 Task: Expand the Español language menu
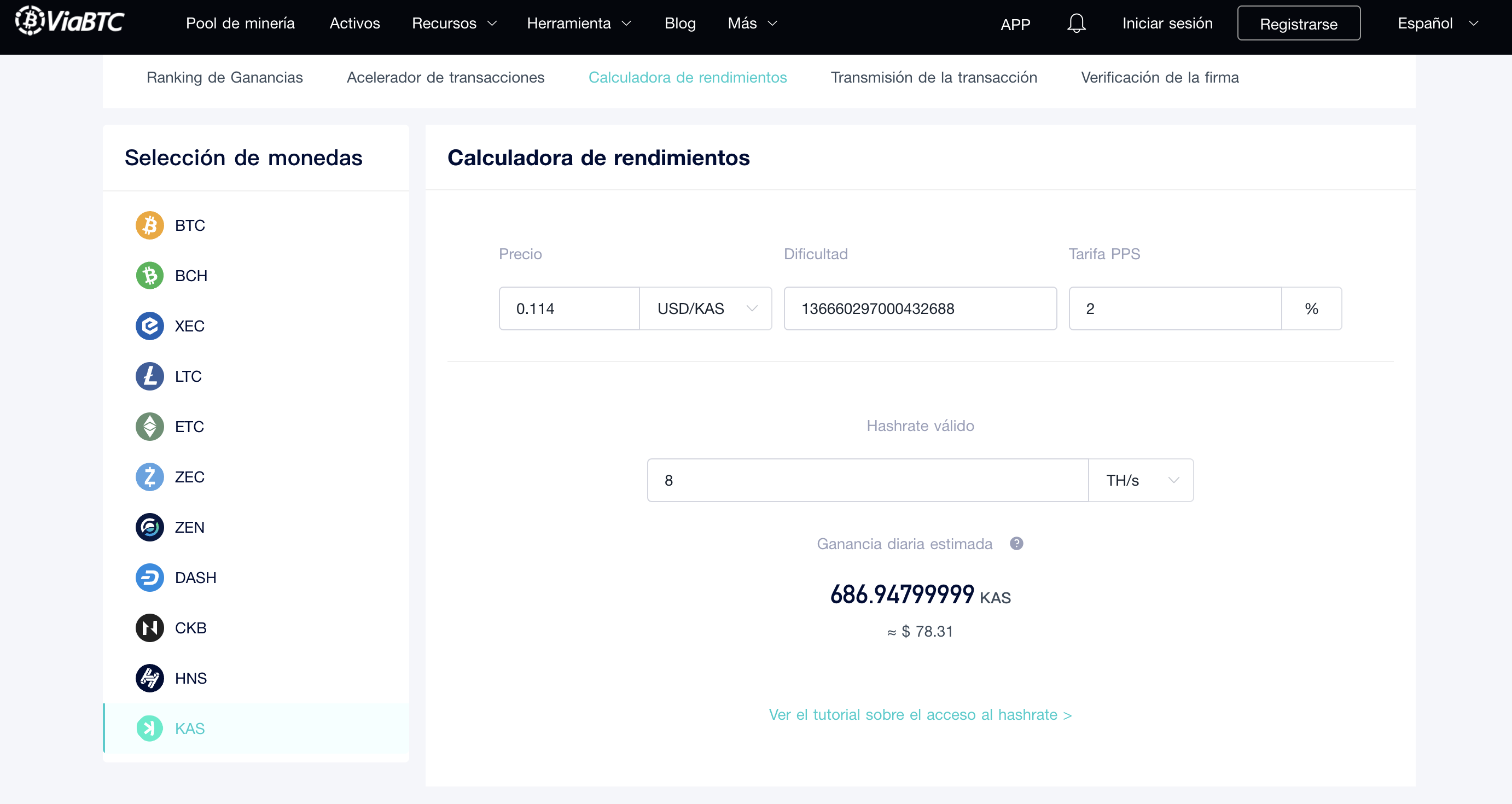1437,24
